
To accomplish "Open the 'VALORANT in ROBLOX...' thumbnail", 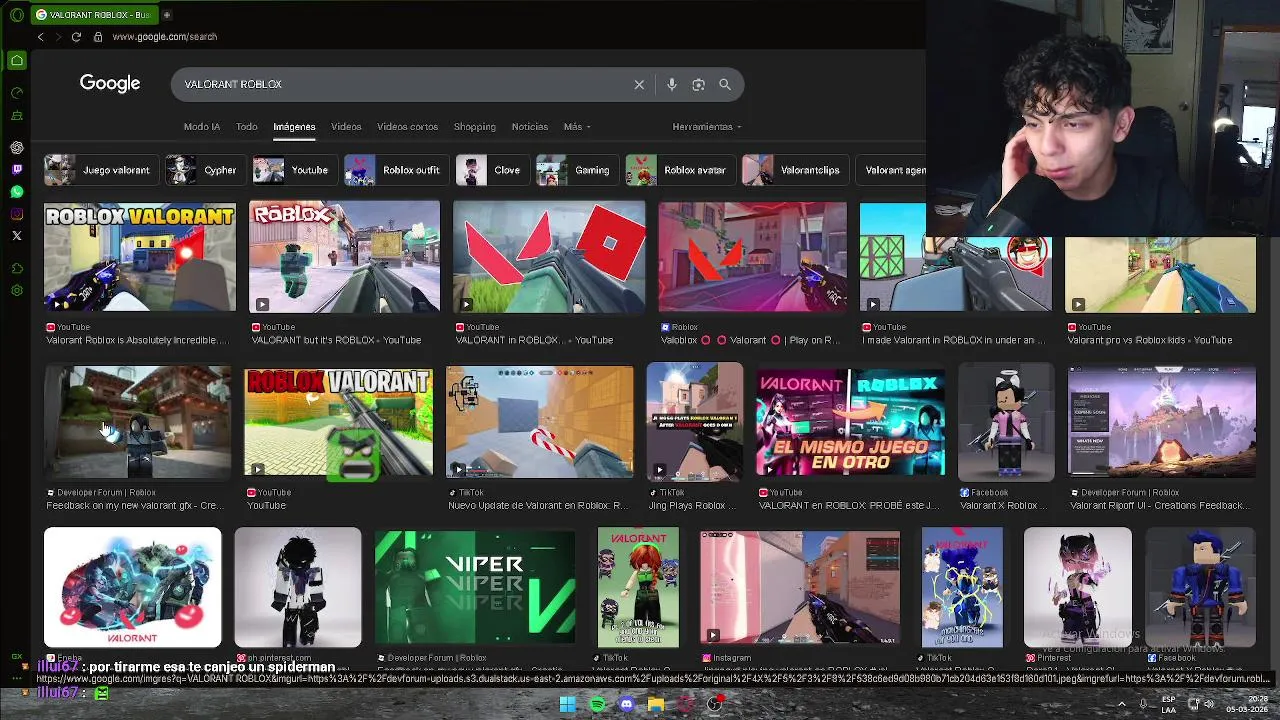I will 549,257.
